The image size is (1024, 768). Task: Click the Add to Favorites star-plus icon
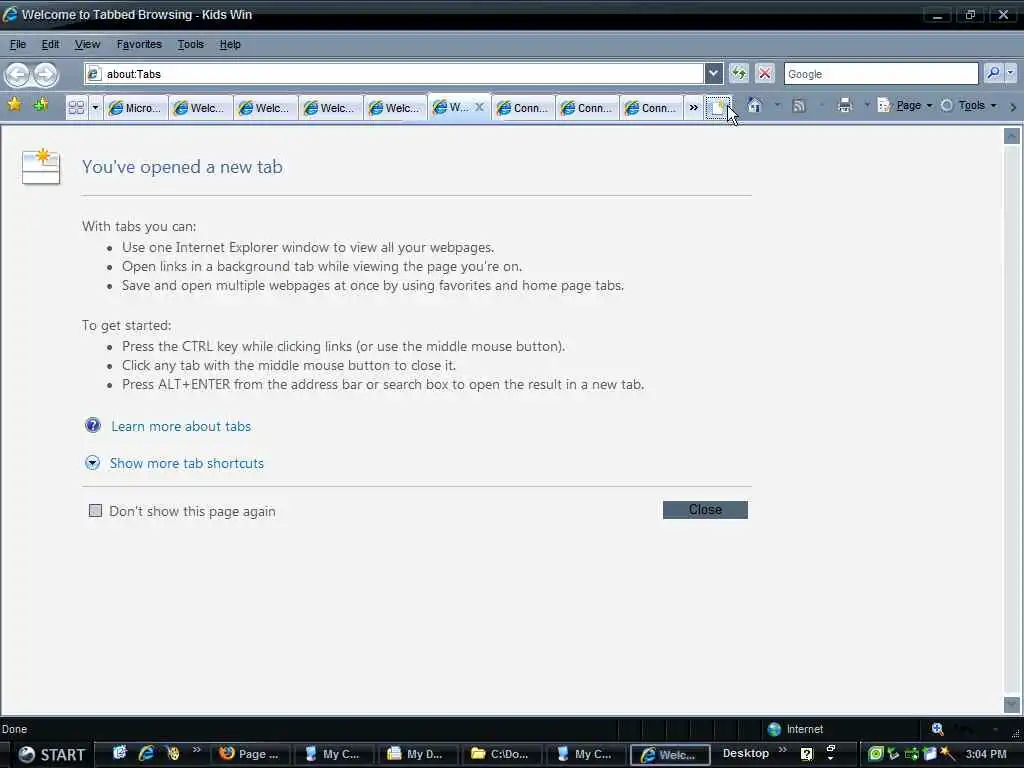(41, 104)
